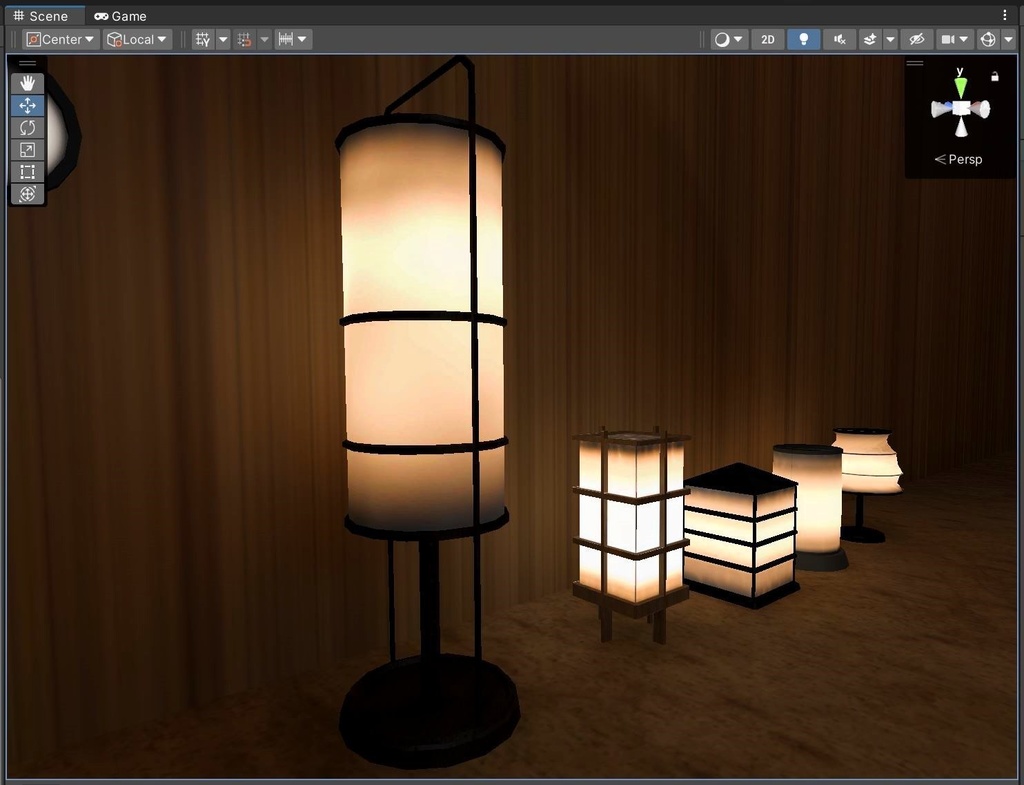Viewport: 1024px width, 785px height.
Task: Select the ribbed lantern on stand
Action: [x=866, y=470]
